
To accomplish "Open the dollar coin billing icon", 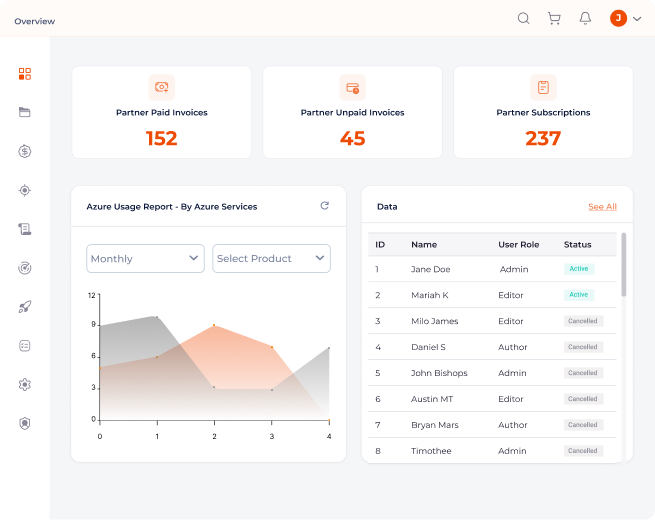I will [x=25, y=151].
